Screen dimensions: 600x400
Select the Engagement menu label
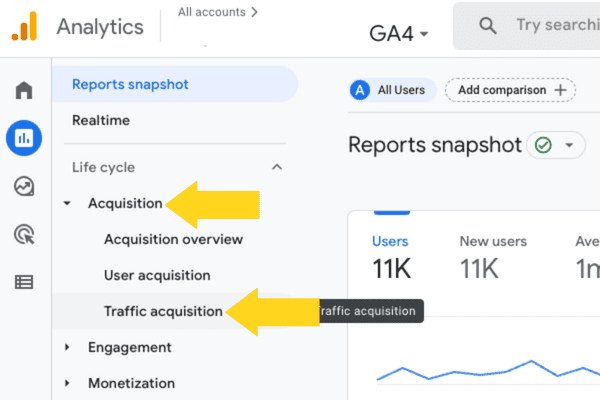click(x=130, y=347)
